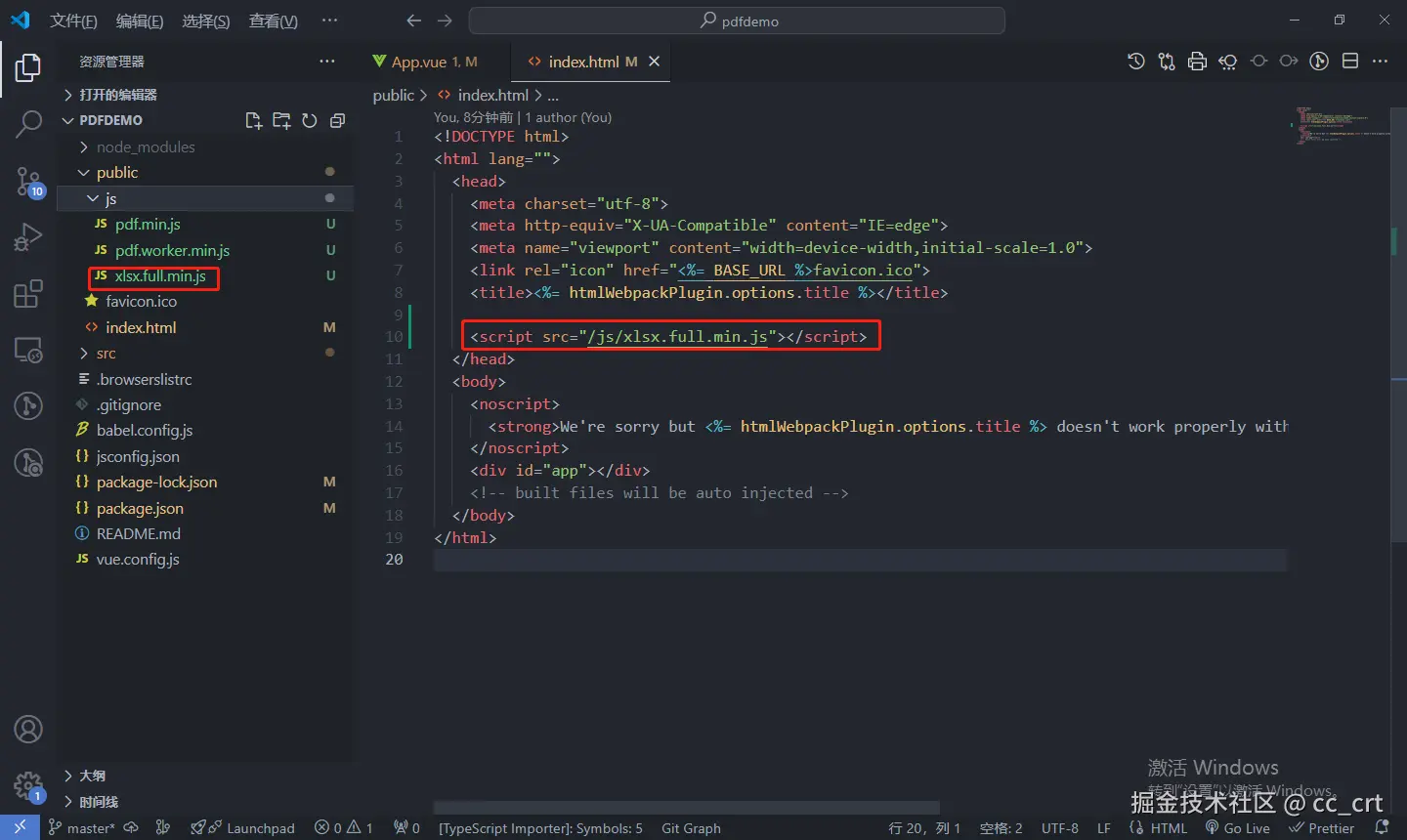Open the Extensions view
This screenshot has width=1407, height=840.
pyautogui.click(x=28, y=293)
